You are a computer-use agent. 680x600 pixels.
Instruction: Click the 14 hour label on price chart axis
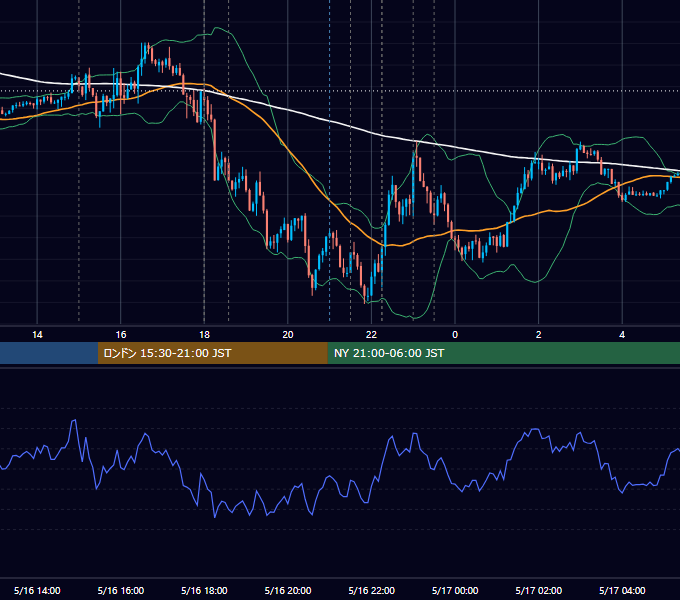(37, 335)
